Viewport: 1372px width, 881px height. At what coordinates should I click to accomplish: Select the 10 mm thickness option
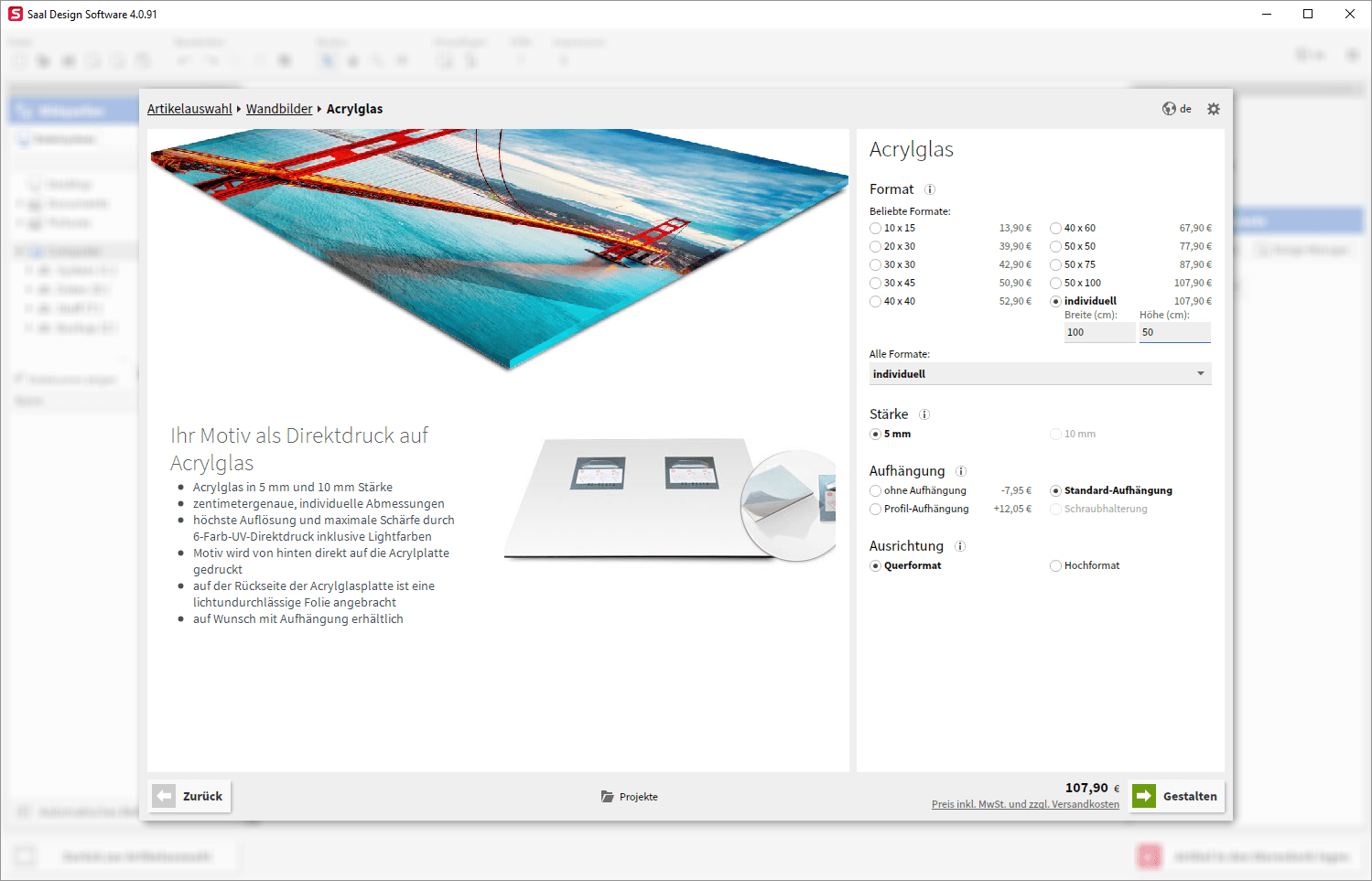[x=1055, y=435]
